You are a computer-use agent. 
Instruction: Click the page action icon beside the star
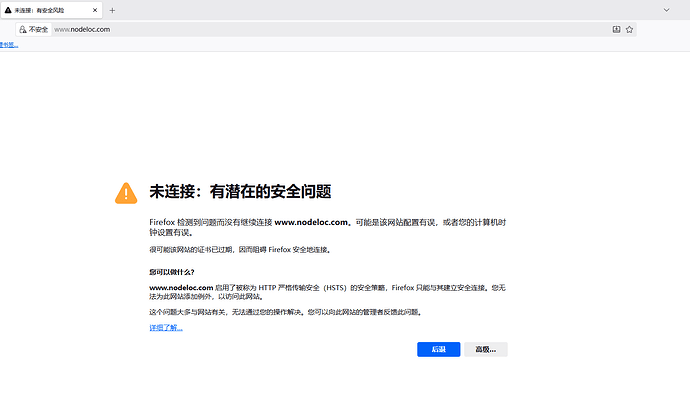(617, 29)
